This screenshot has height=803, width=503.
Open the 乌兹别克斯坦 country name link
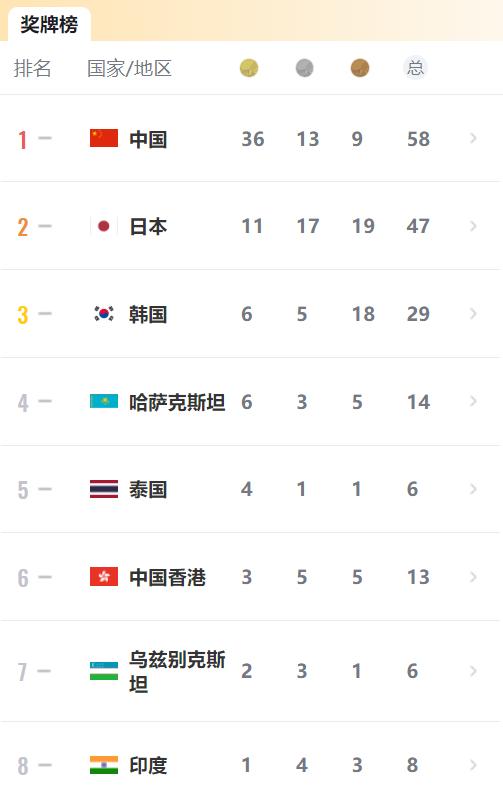[177, 671]
